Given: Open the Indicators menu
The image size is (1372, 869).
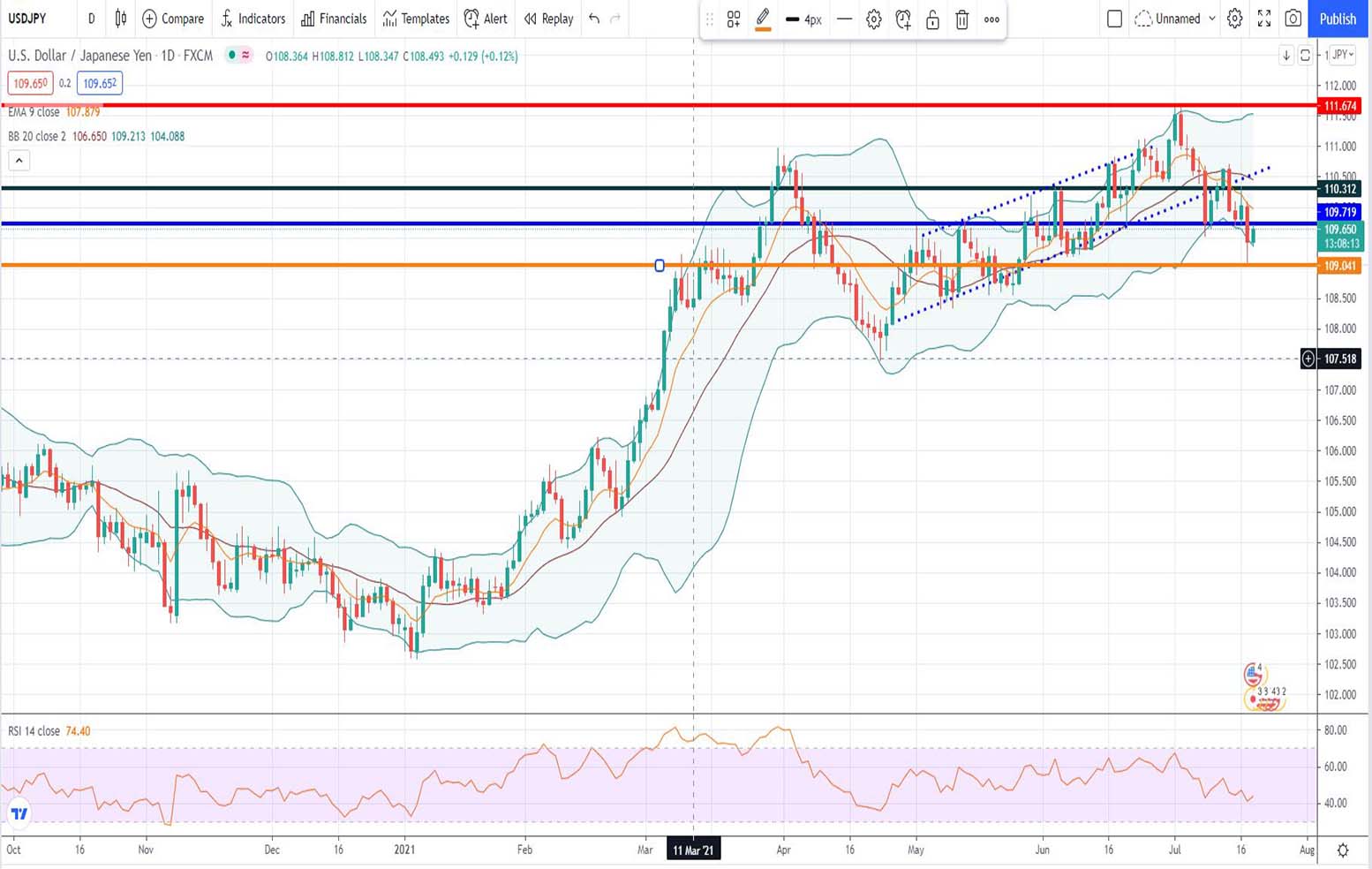Looking at the screenshot, I should (253, 19).
